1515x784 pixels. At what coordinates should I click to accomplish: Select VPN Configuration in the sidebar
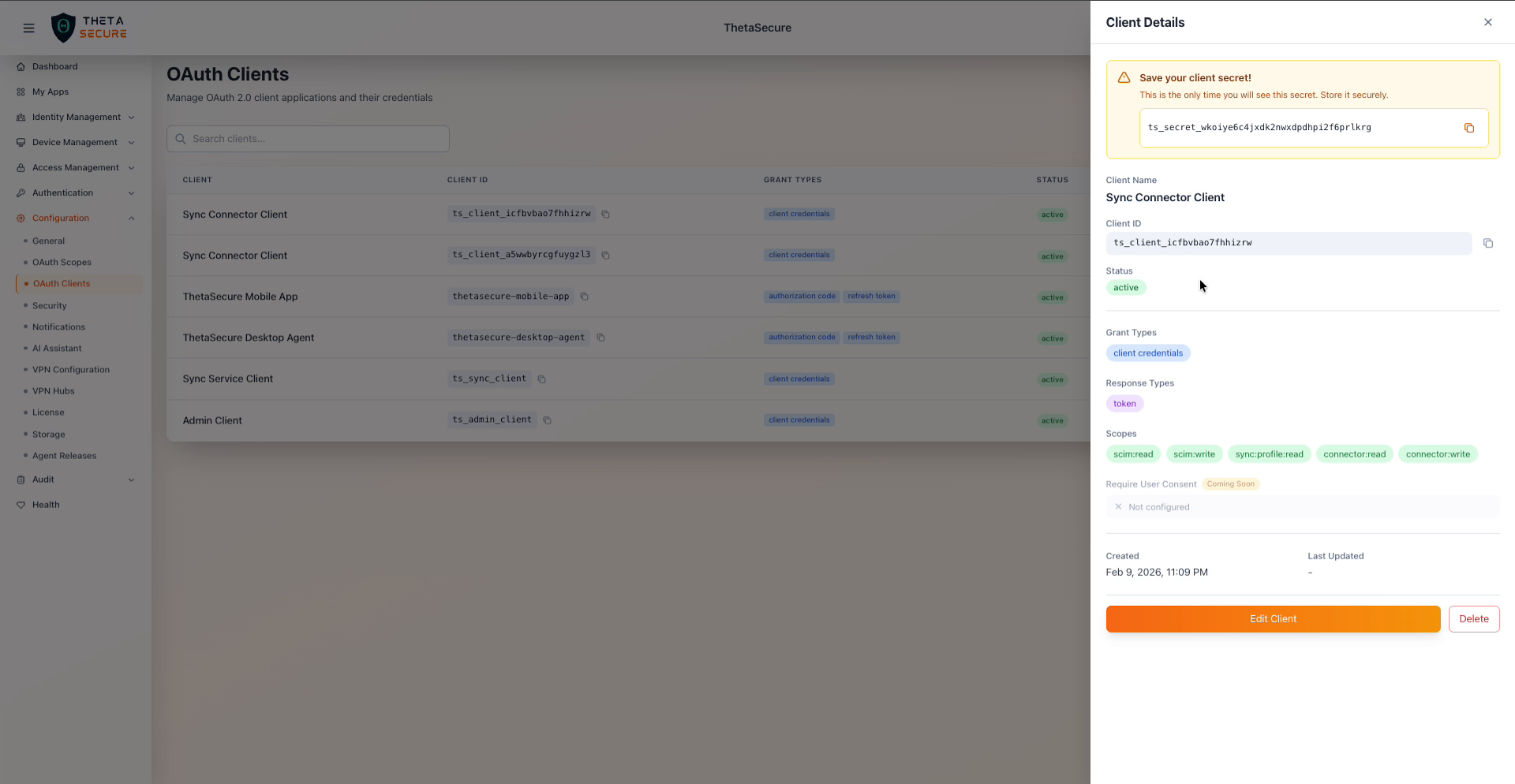[70, 369]
